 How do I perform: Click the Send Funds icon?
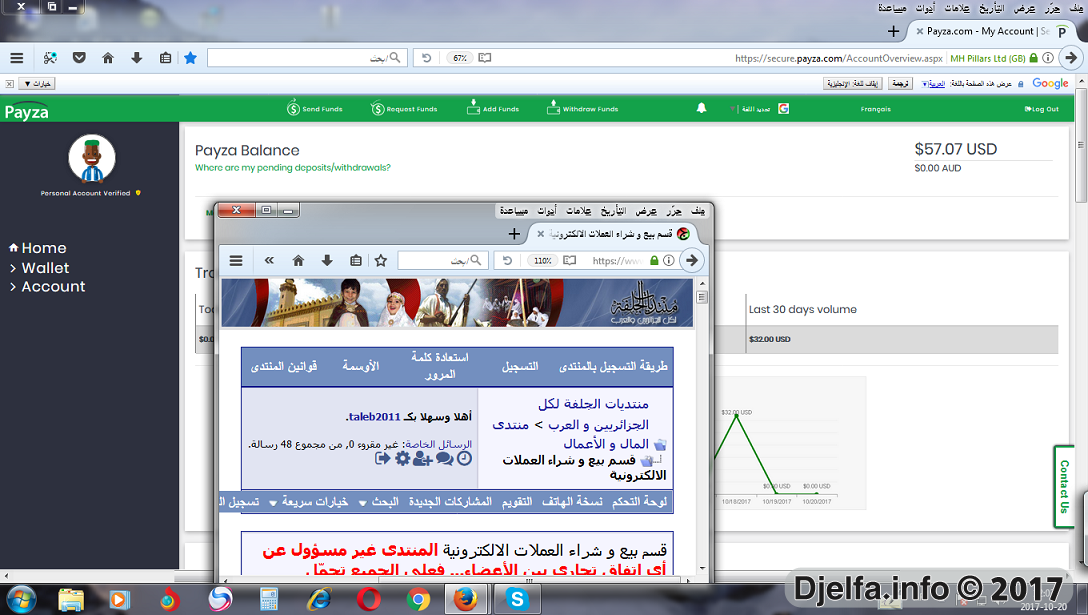[294, 108]
